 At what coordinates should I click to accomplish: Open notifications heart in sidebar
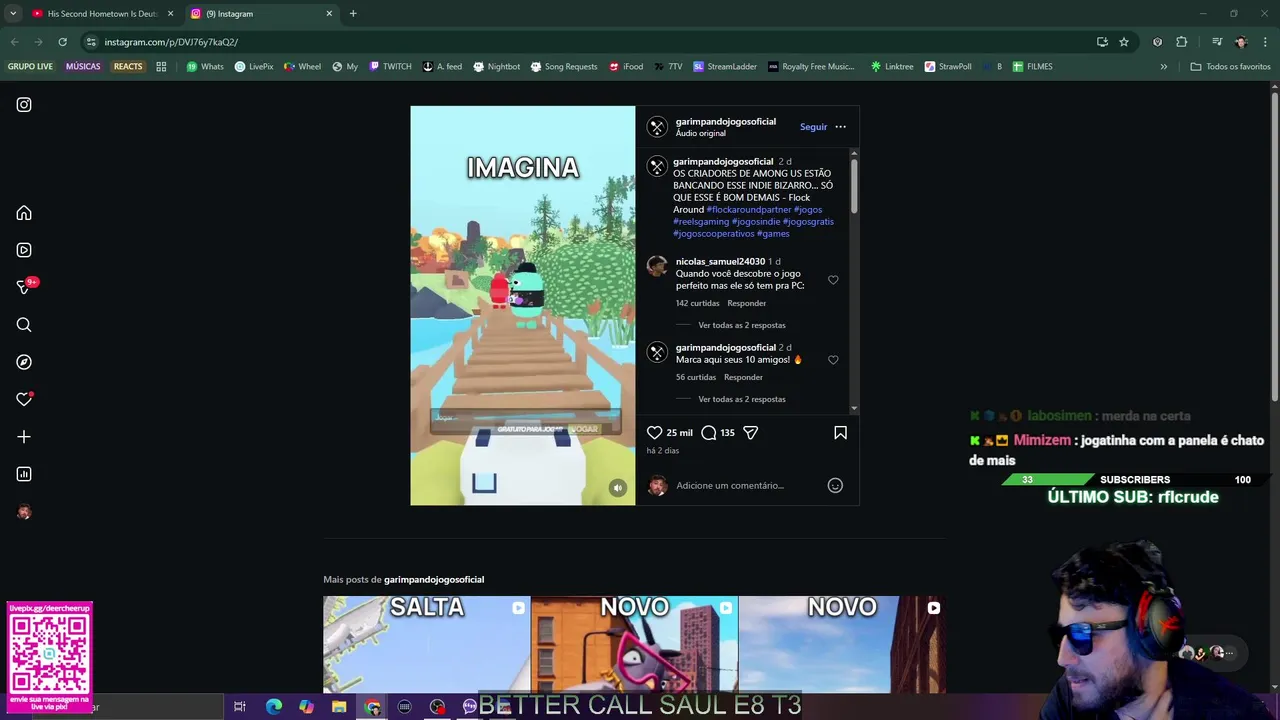pyautogui.click(x=24, y=399)
